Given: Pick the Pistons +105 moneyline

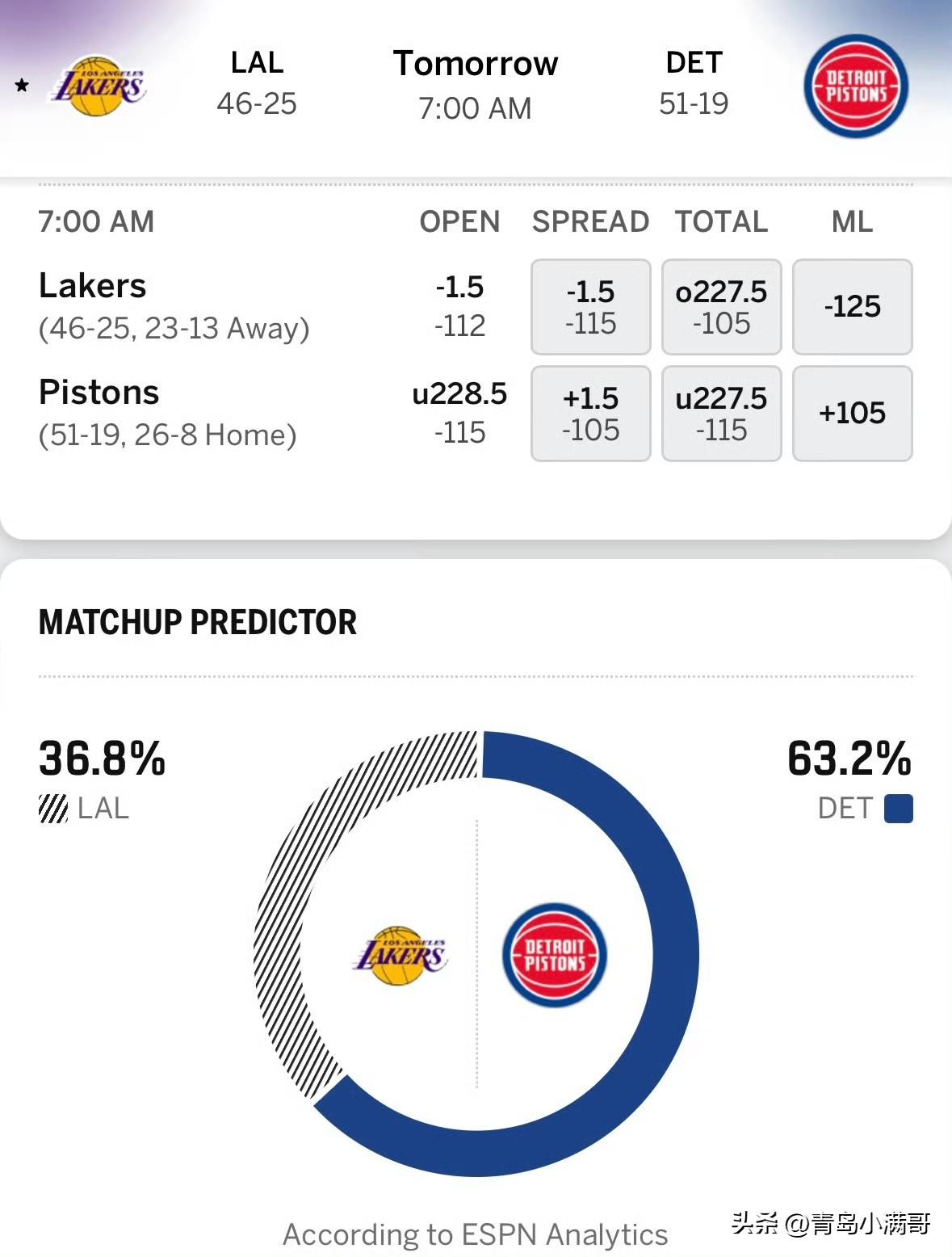Looking at the screenshot, I should pyautogui.click(x=852, y=414).
